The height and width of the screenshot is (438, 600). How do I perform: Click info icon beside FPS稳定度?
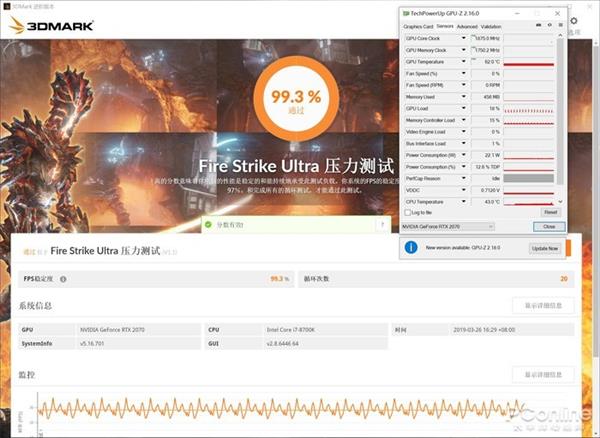[63, 279]
